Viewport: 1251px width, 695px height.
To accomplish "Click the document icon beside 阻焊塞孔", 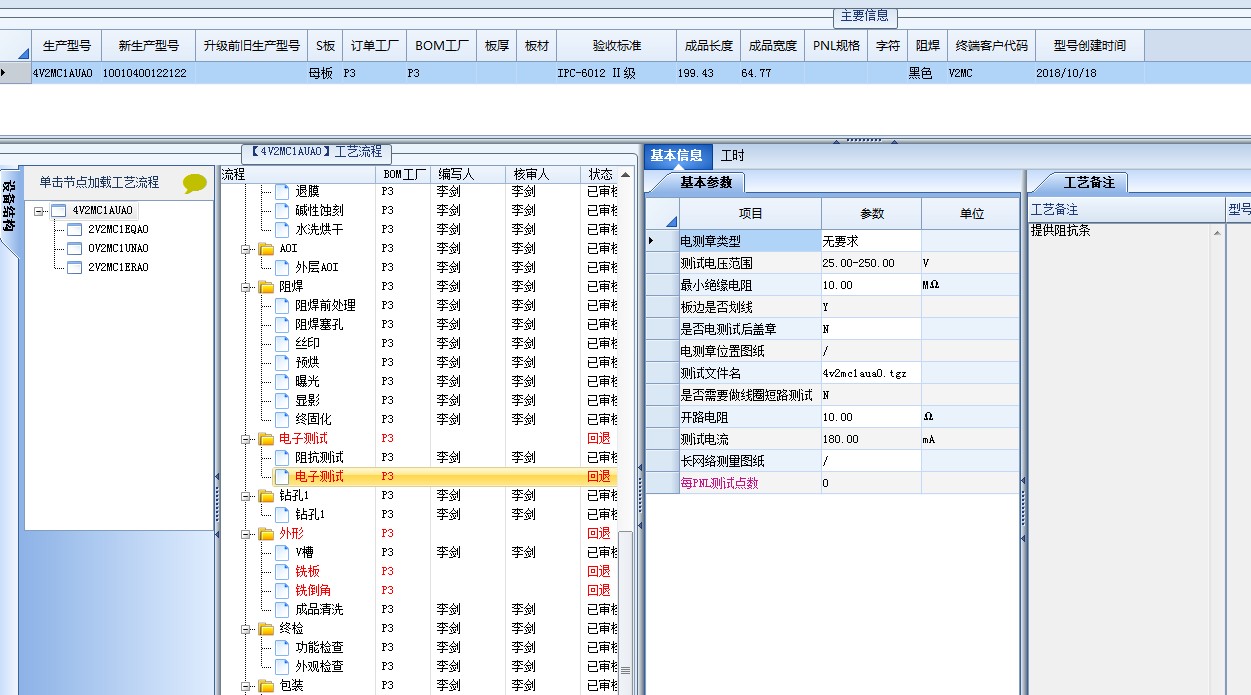I will (282, 324).
